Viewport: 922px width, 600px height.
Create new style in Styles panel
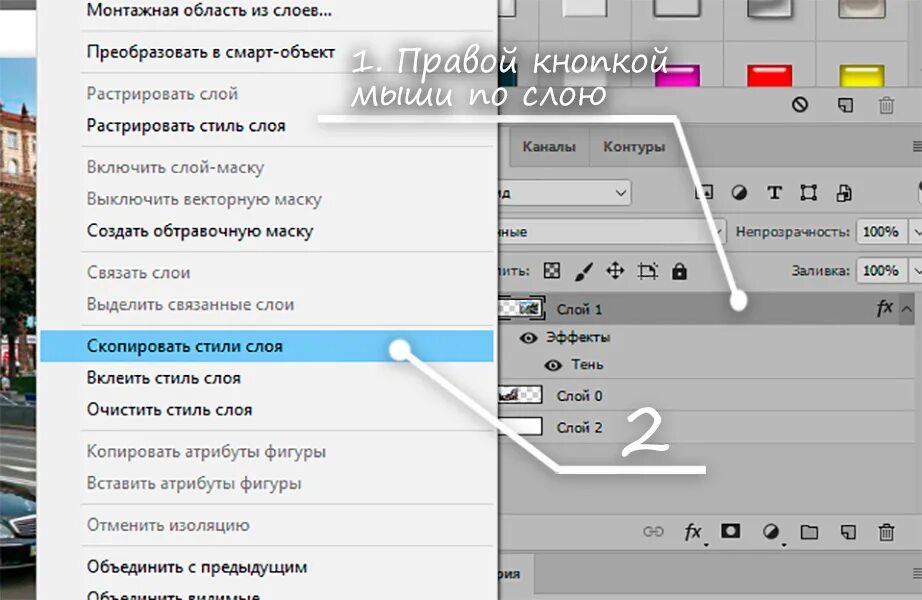pyautogui.click(x=845, y=105)
